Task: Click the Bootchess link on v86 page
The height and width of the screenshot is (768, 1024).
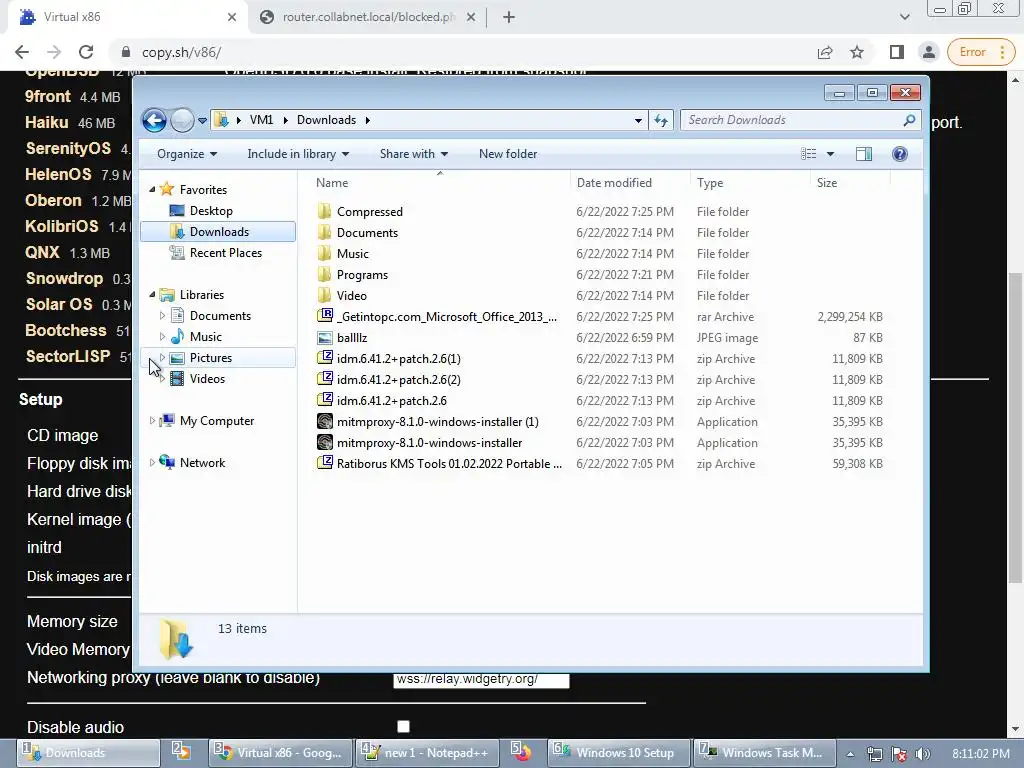Action: click(x=65, y=330)
